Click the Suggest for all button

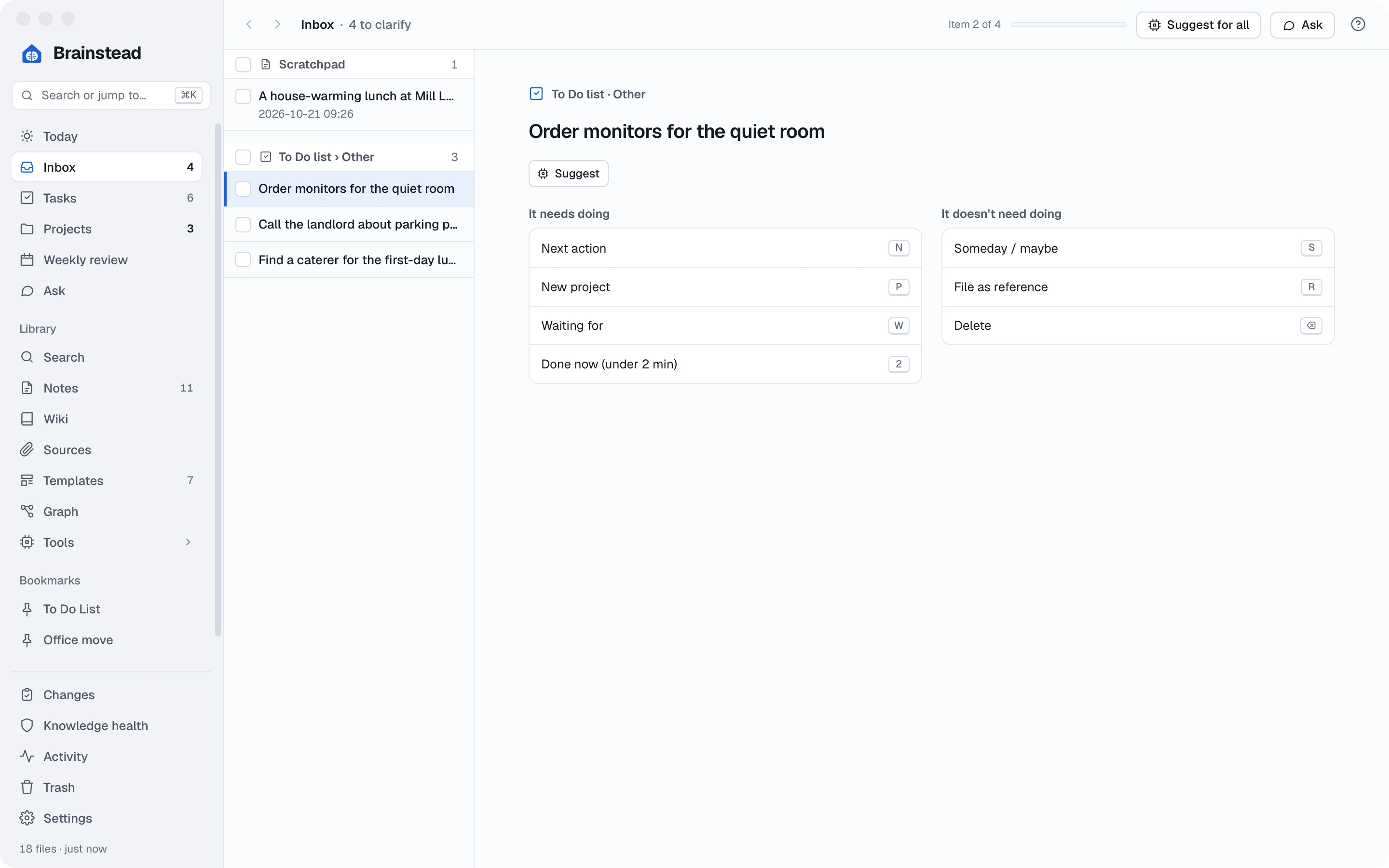click(x=1198, y=25)
